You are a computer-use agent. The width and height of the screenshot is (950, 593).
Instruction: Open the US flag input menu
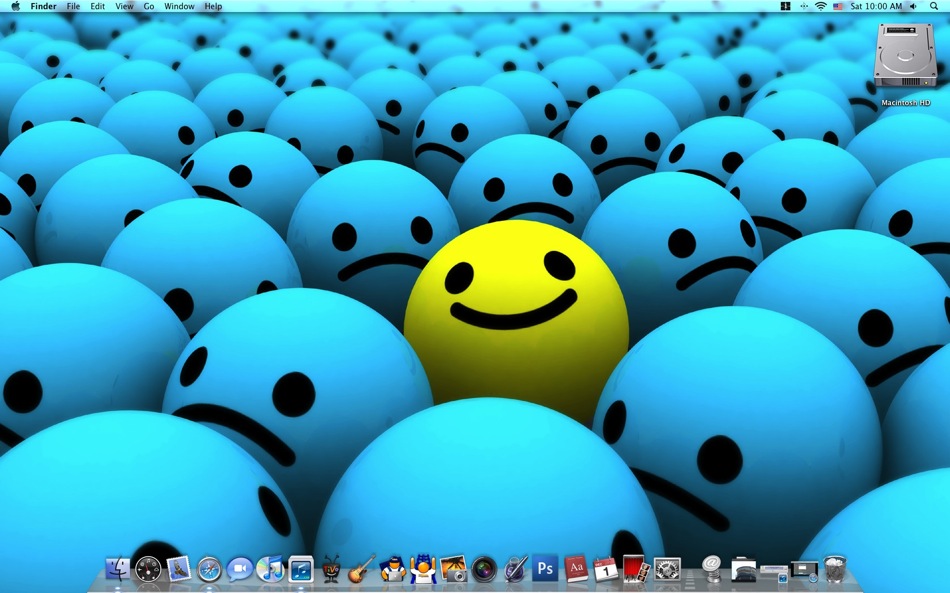click(838, 6)
